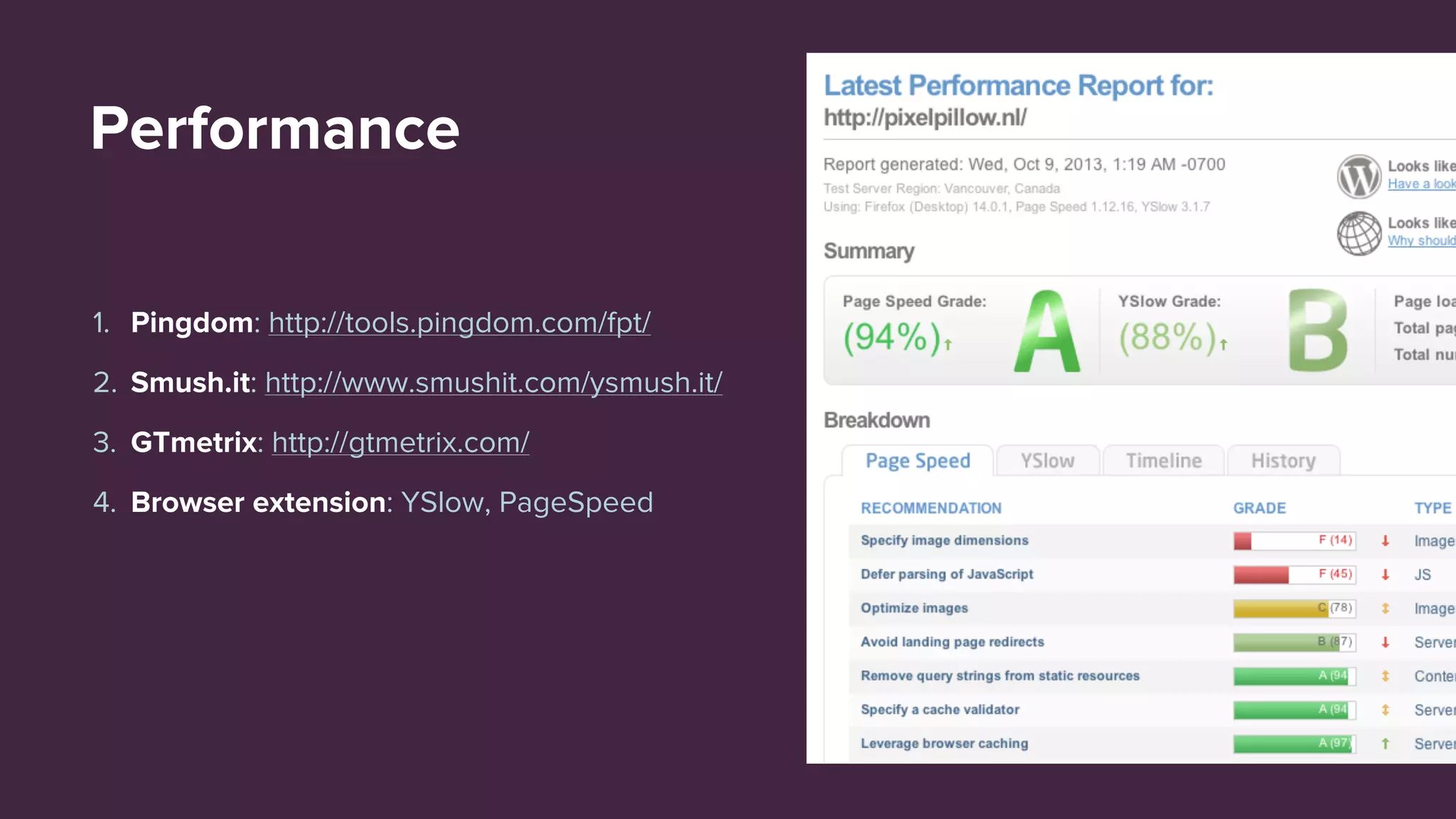The width and height of the screenshot is (1456, 819).
Task: Click the C (78) grade bar
Action: (1295, 609)
